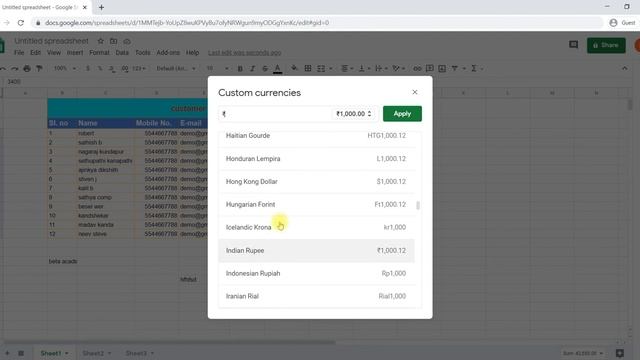640x360 pixels.
Task: Open the File menu
Action: (x=19, y=53)
